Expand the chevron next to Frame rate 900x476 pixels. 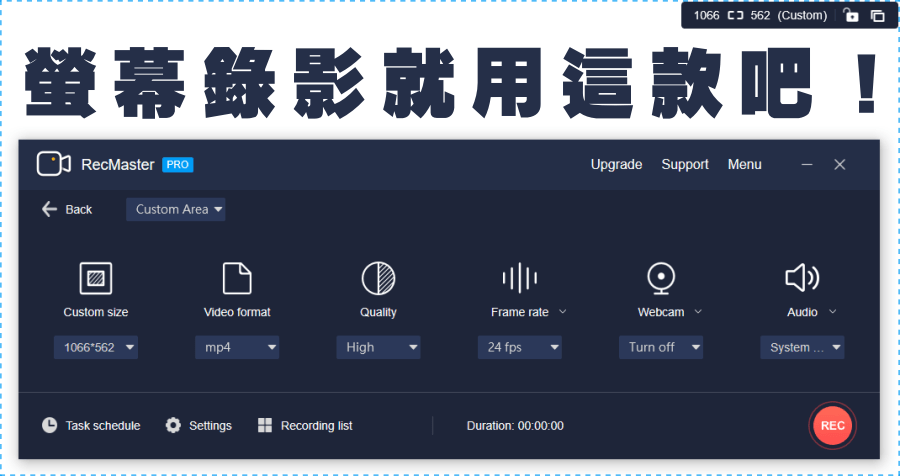click(x=562, y=312)
